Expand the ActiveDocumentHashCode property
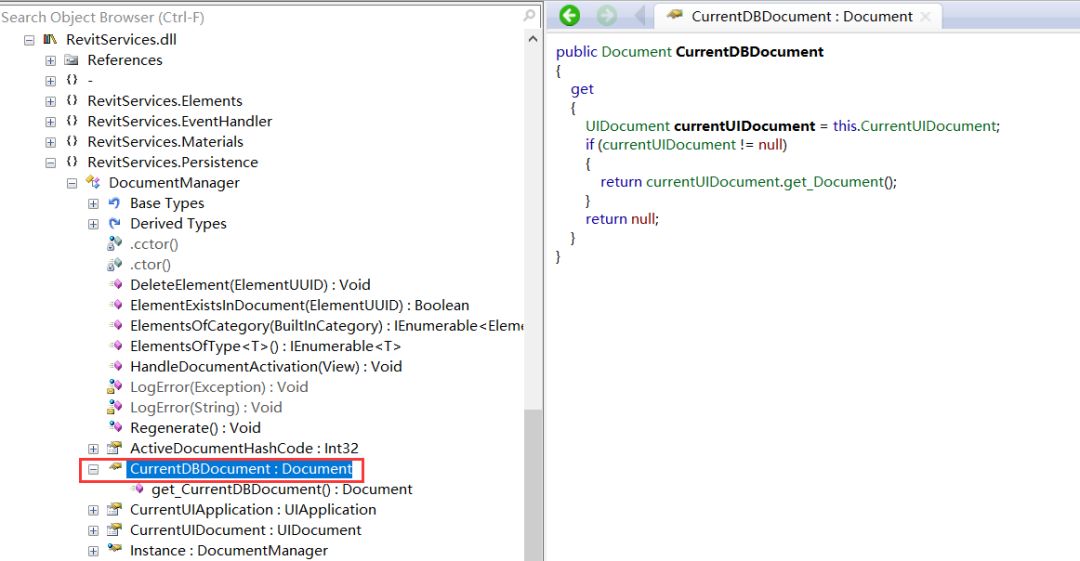 93,449
